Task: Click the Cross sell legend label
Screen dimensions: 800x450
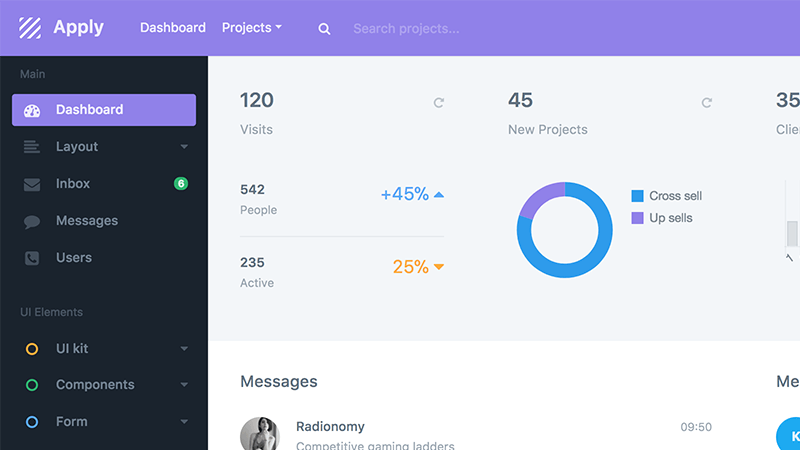Action: 676,196
